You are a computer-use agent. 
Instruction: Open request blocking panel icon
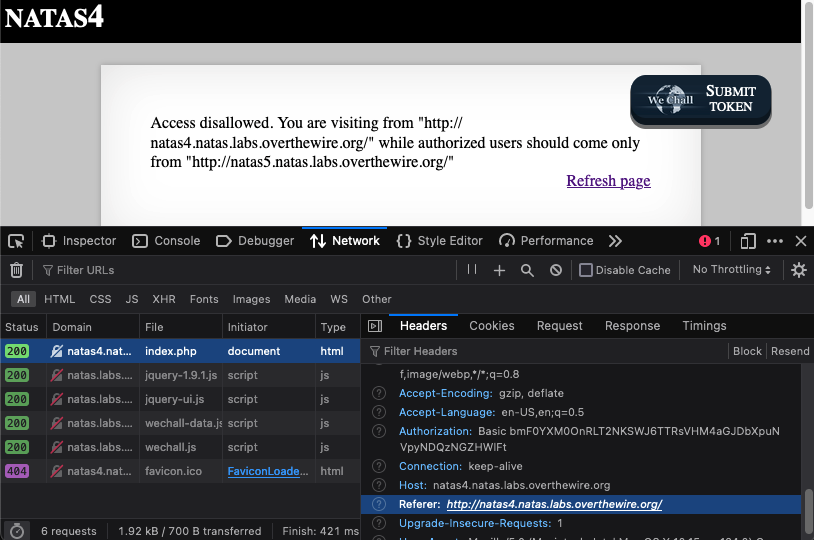[x=556, y=270]
